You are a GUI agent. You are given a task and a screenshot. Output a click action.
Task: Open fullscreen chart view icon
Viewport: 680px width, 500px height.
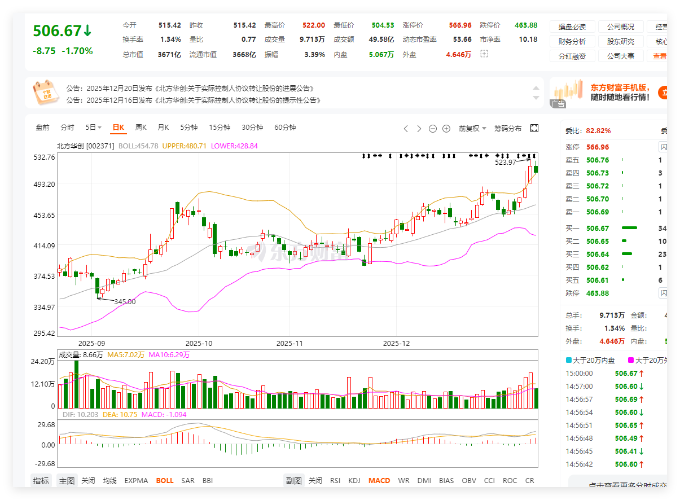pyautogui.click(x=534, y=128)
